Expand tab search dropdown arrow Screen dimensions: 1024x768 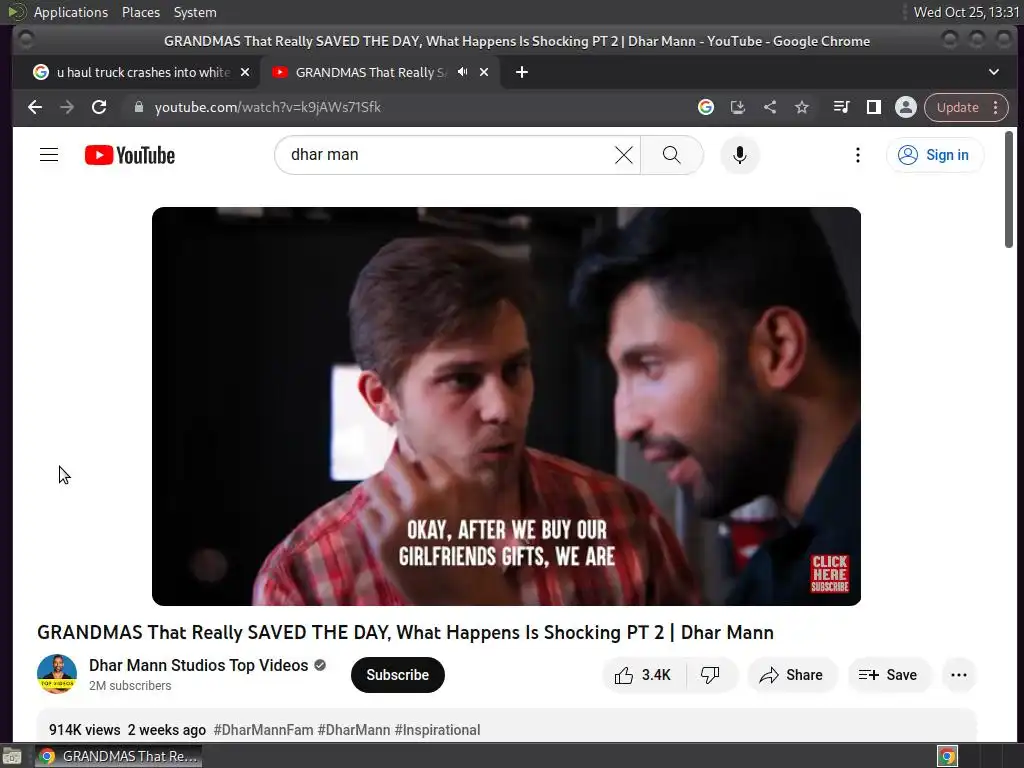tap(993, 72)
